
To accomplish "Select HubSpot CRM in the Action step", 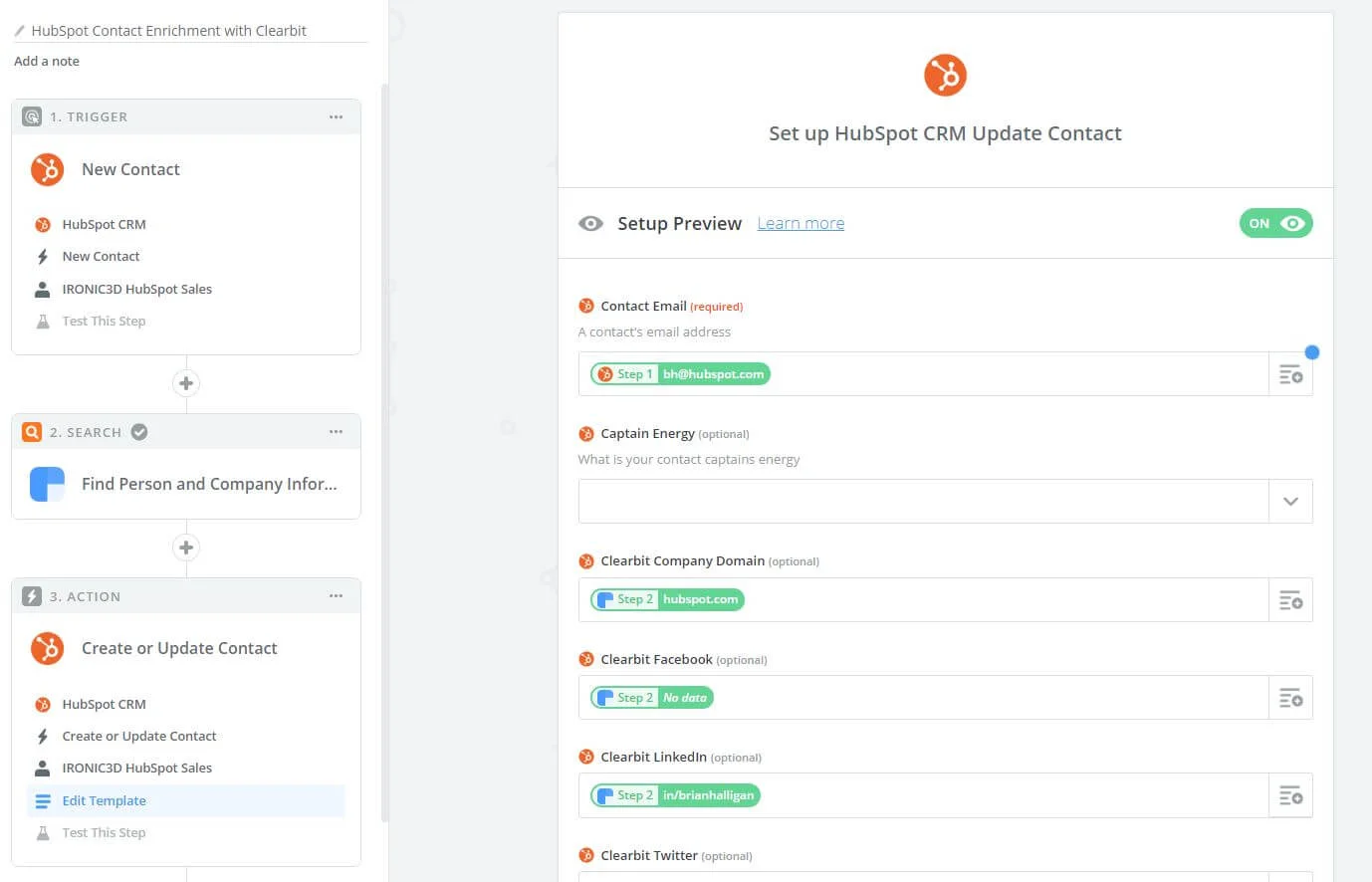I will pos(104,704).
